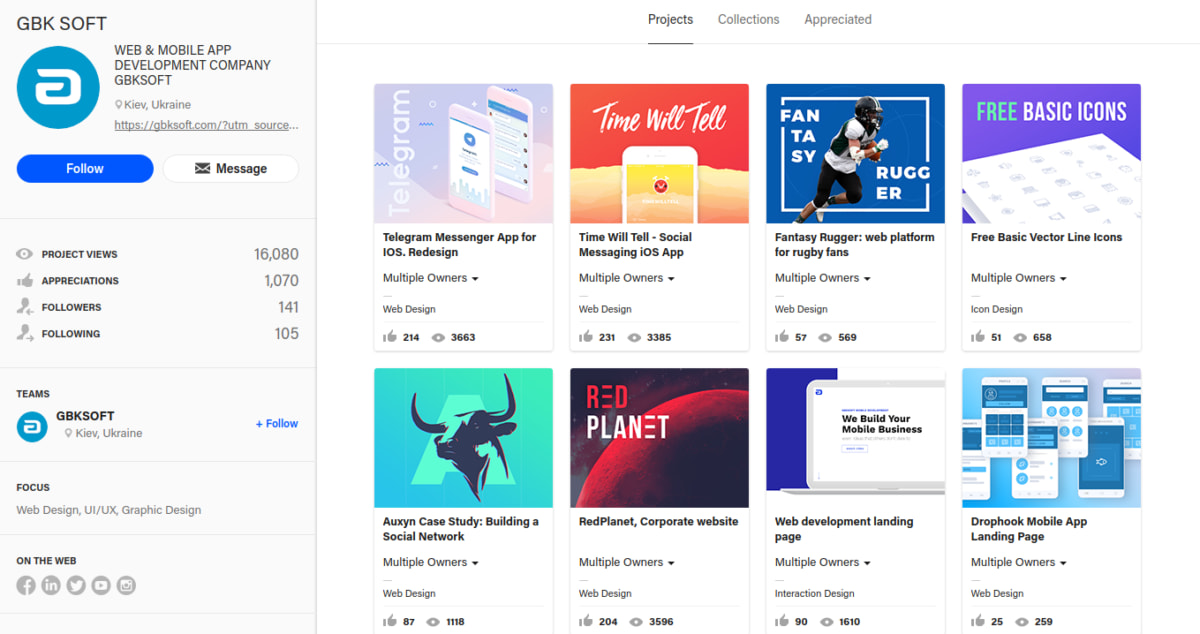Open We Build Your Mobile Business thumbnail
The width and height of the screenshot is (1200, 634).
coord(855,437)
